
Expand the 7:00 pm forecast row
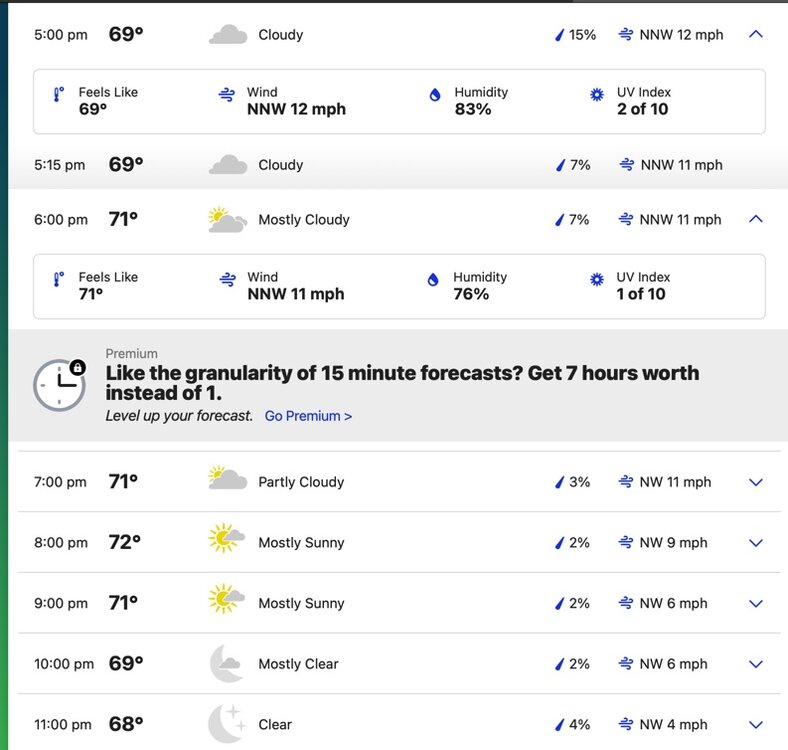756,482
